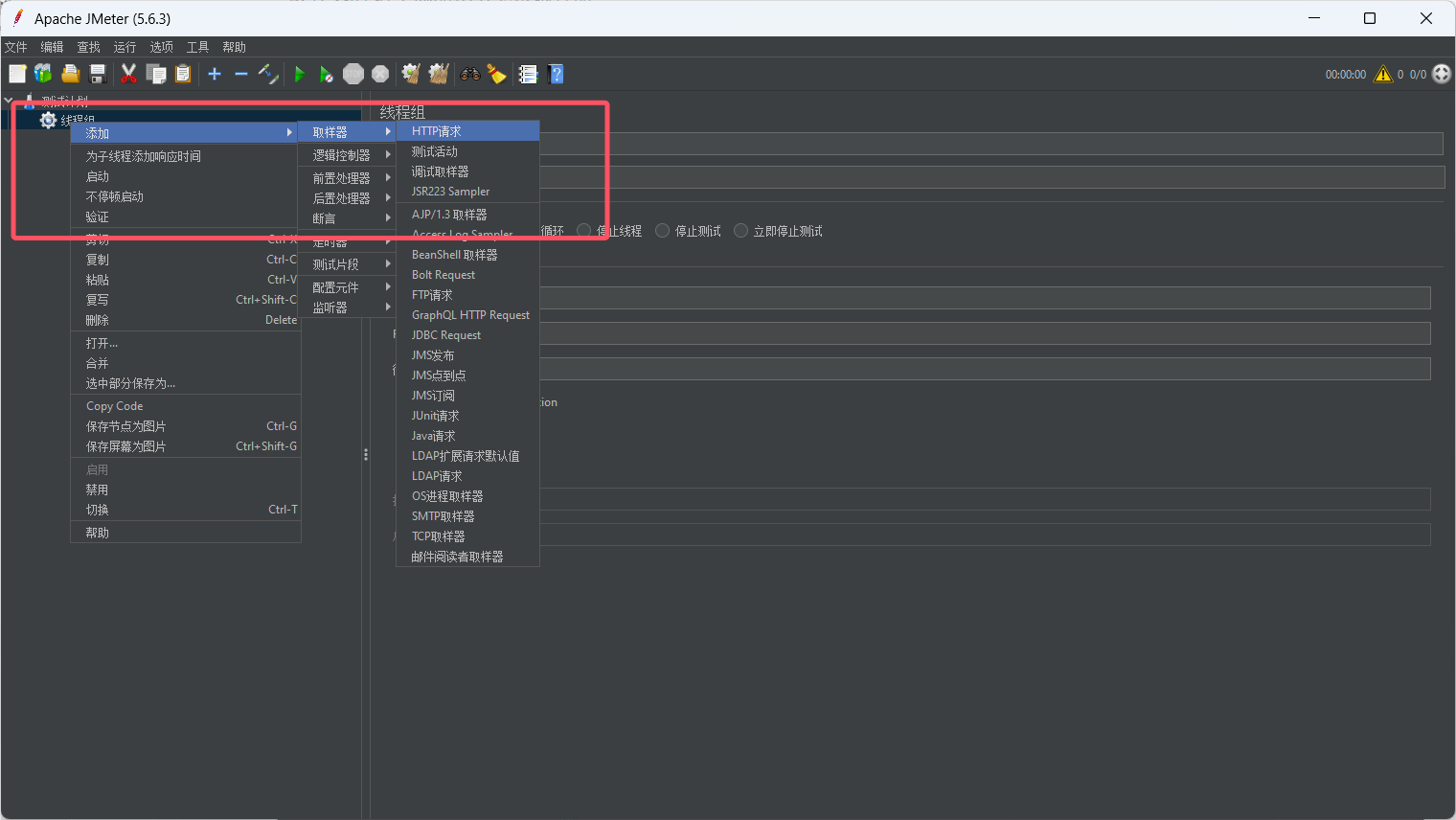Open the 查找 menu
Viewport: 1456px width, 820px height.
(x=88, y=47)
